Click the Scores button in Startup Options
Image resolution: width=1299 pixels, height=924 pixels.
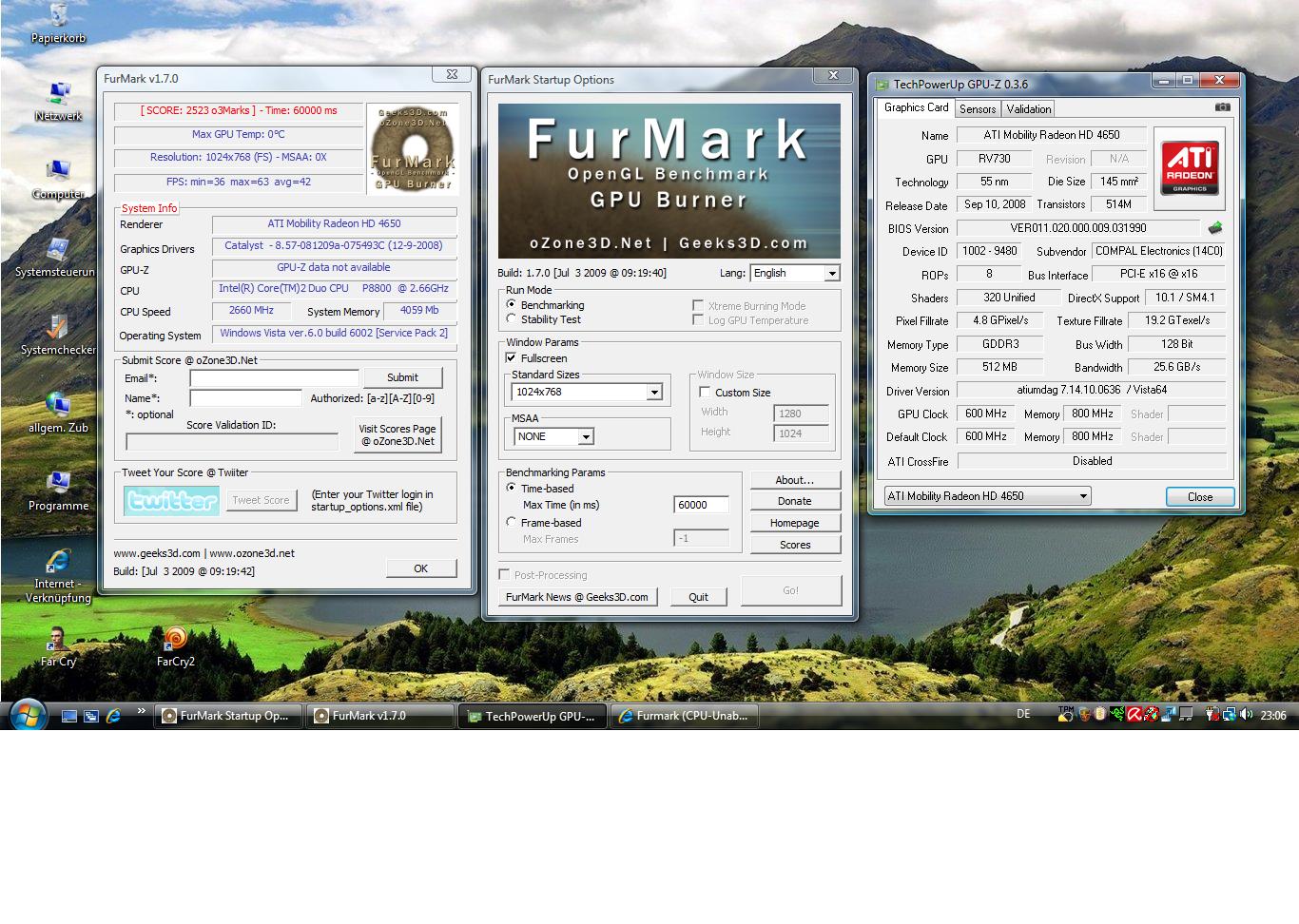[x=795, y=545]
